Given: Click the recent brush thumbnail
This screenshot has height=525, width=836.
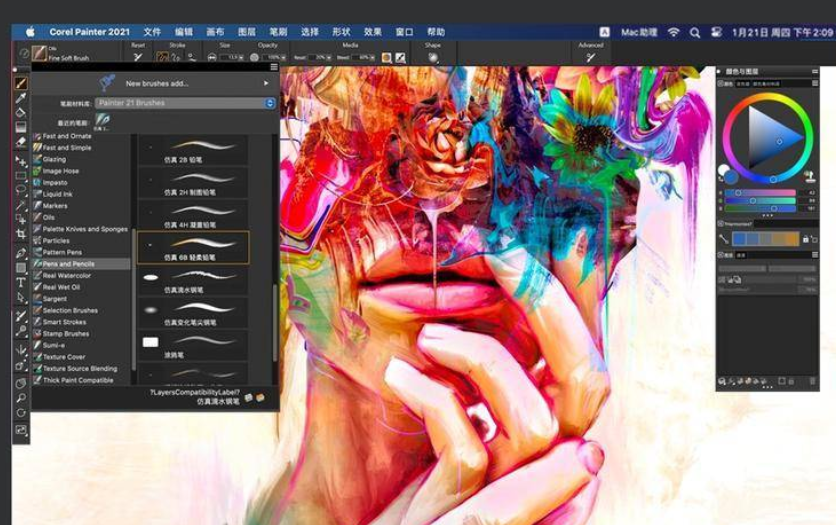Looking at the screenshot, I should (x=102, y=121).
